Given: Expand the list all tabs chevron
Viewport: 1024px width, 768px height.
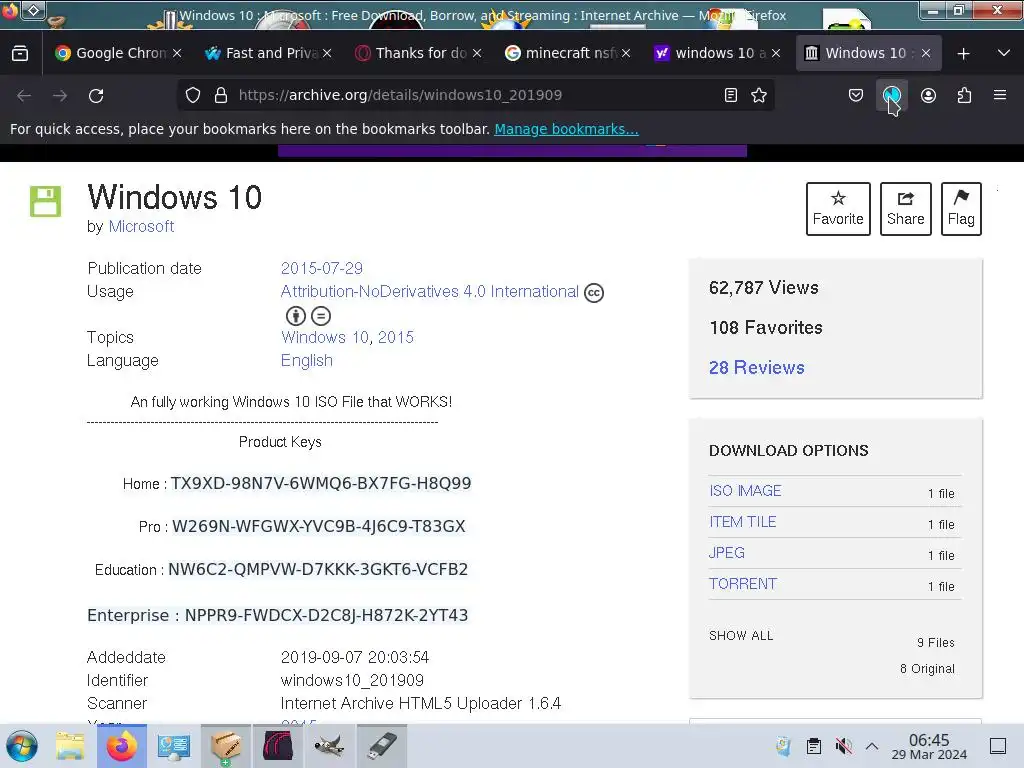Looking at the screenshot, I should [x=1004, y=54].
